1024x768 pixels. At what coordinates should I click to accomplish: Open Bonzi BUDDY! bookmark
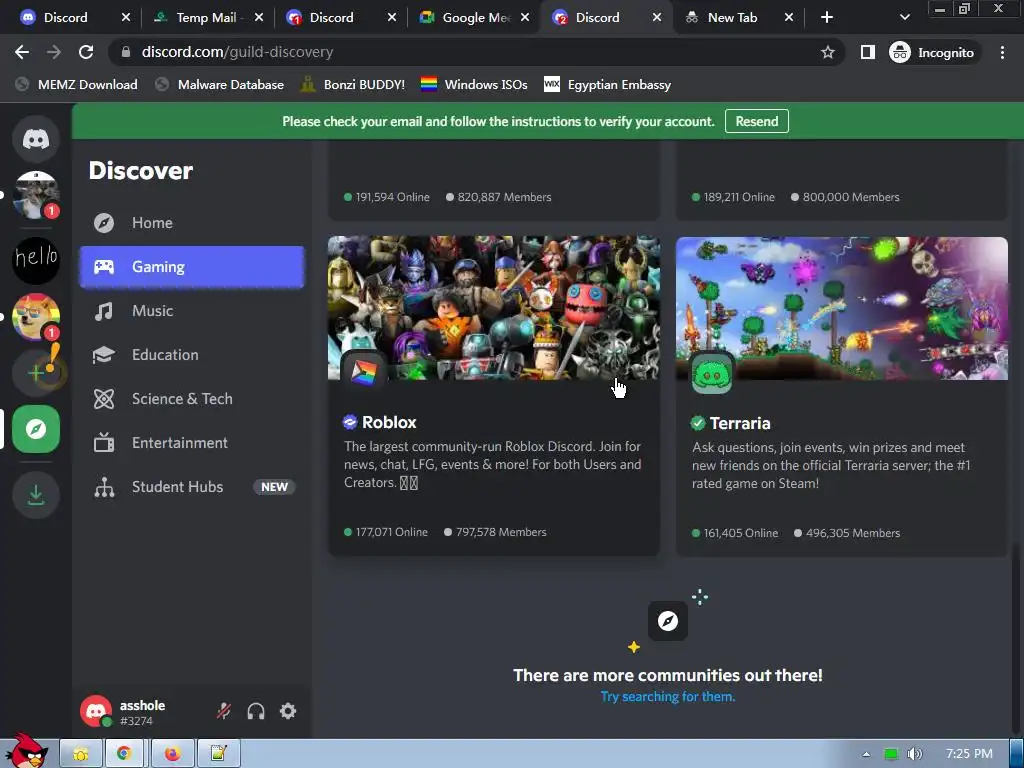point(353,84)
